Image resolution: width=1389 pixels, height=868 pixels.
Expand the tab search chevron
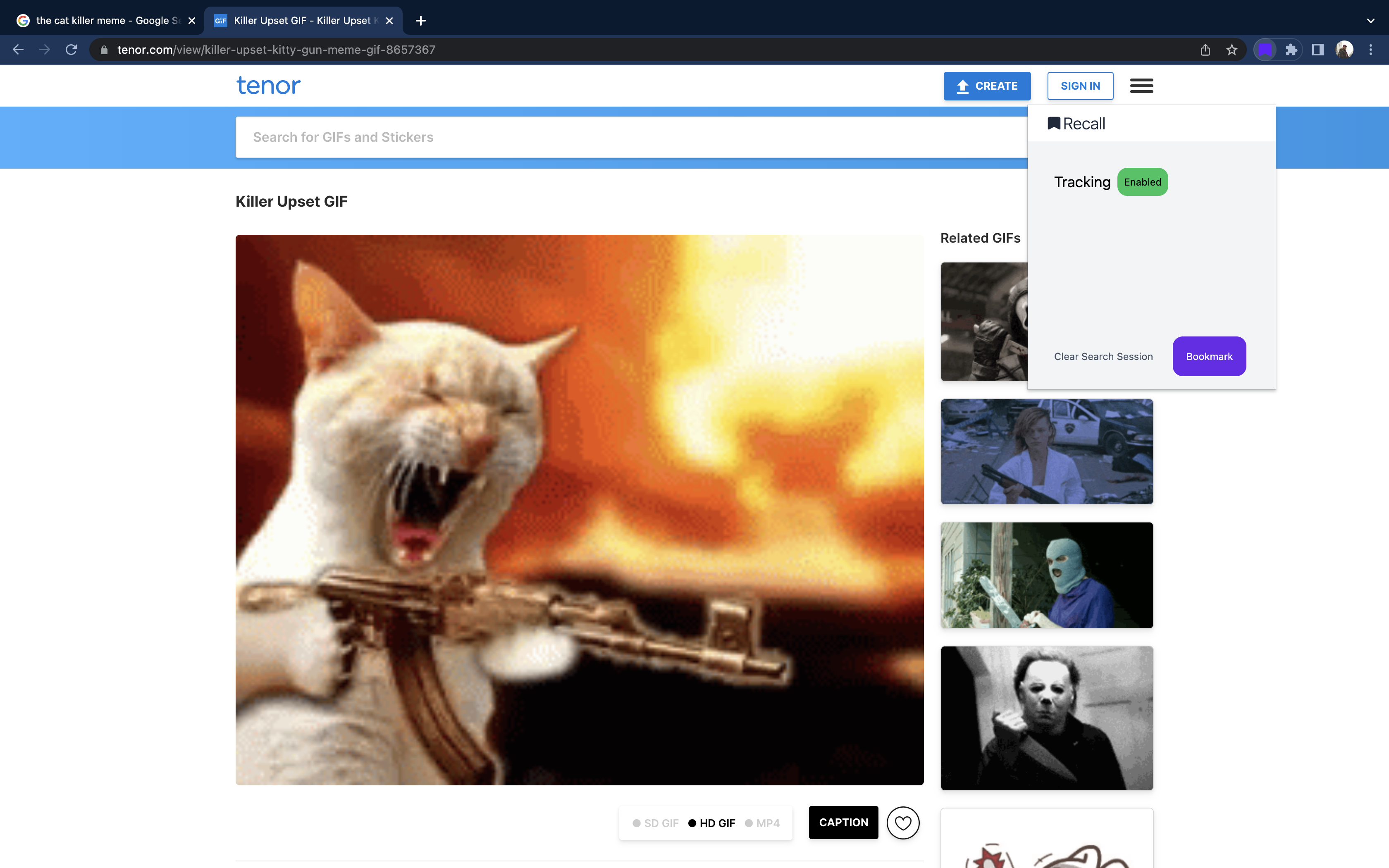1371,21
